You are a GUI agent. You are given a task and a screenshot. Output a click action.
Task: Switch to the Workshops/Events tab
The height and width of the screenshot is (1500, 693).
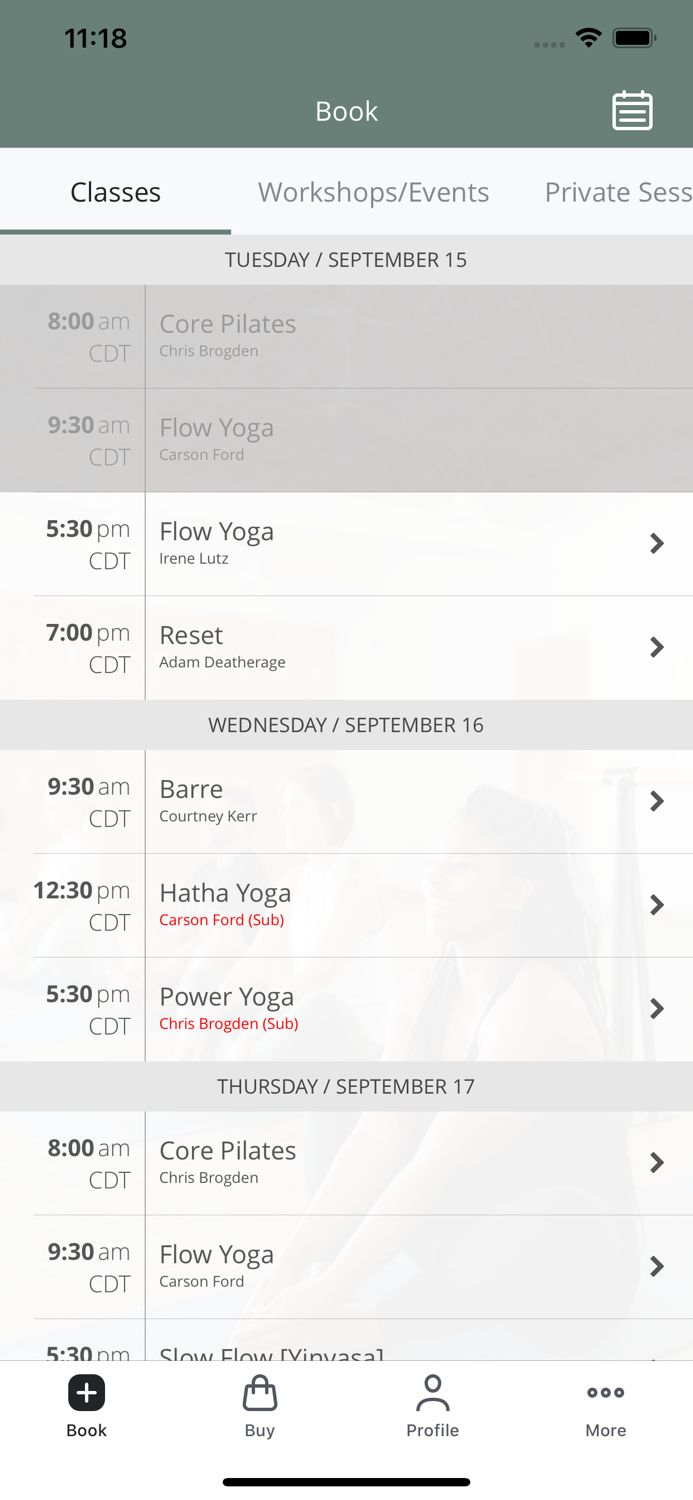(x=373, y=192)
